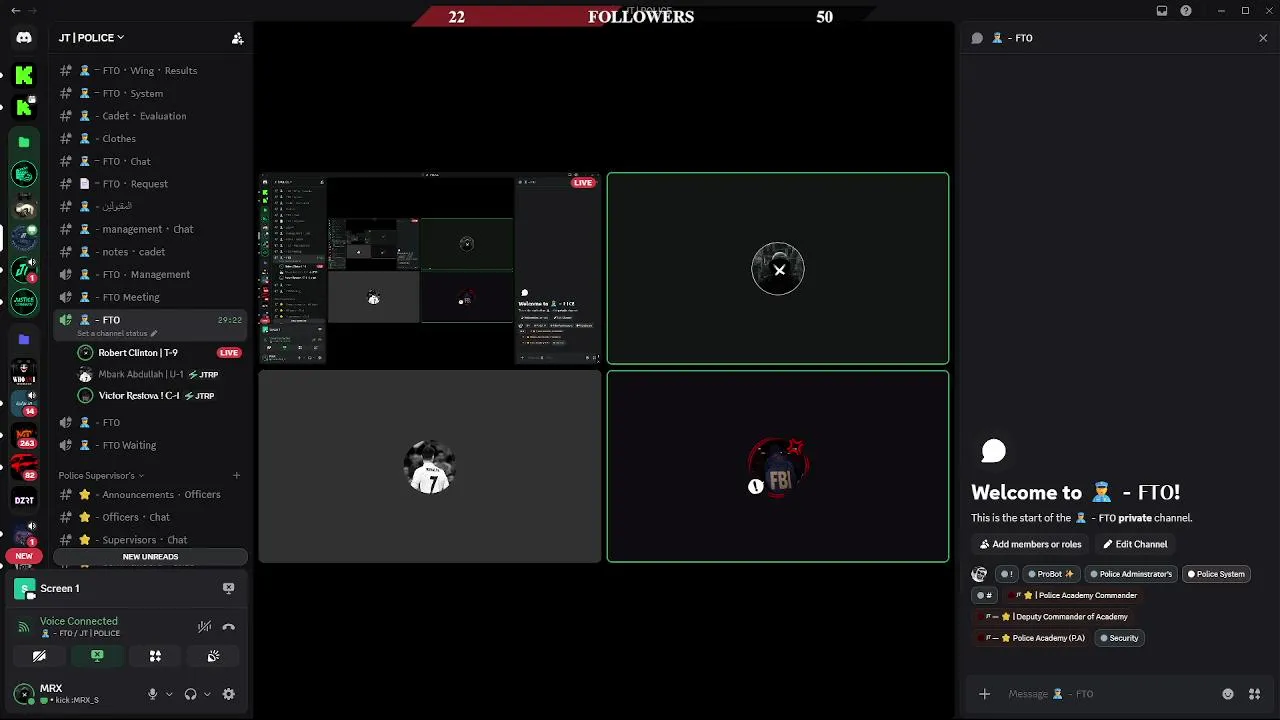
Task: Open microphone input options arrow
Action: click(x=168, y=694)
